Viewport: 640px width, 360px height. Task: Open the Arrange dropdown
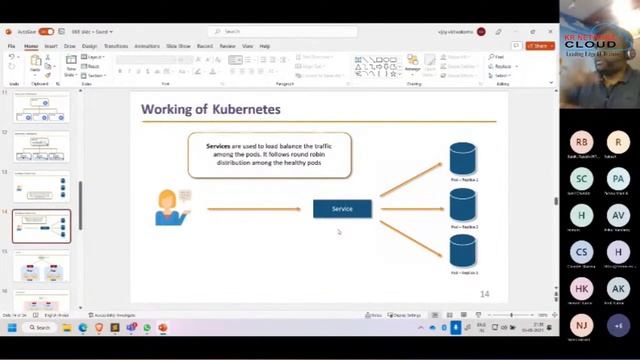(x=413, y=65)
